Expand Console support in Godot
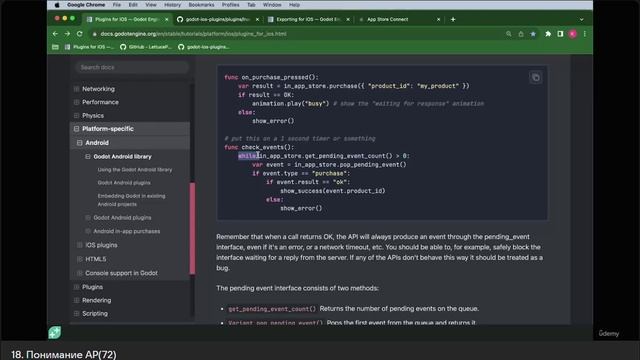Image resolution: width=640 pixels, height=360 pixels. pos(80,273)
